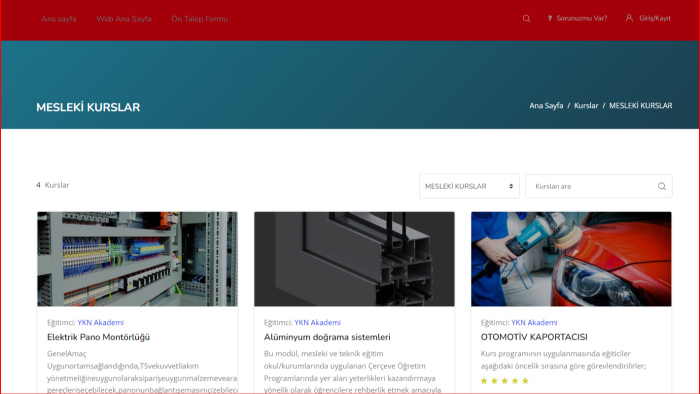The width and height of the screenshot is (700, 394).
Task: Open the OTOMOTİV KAPORTACISI course title
Action: pyautogui.click(x=534, y=337)
